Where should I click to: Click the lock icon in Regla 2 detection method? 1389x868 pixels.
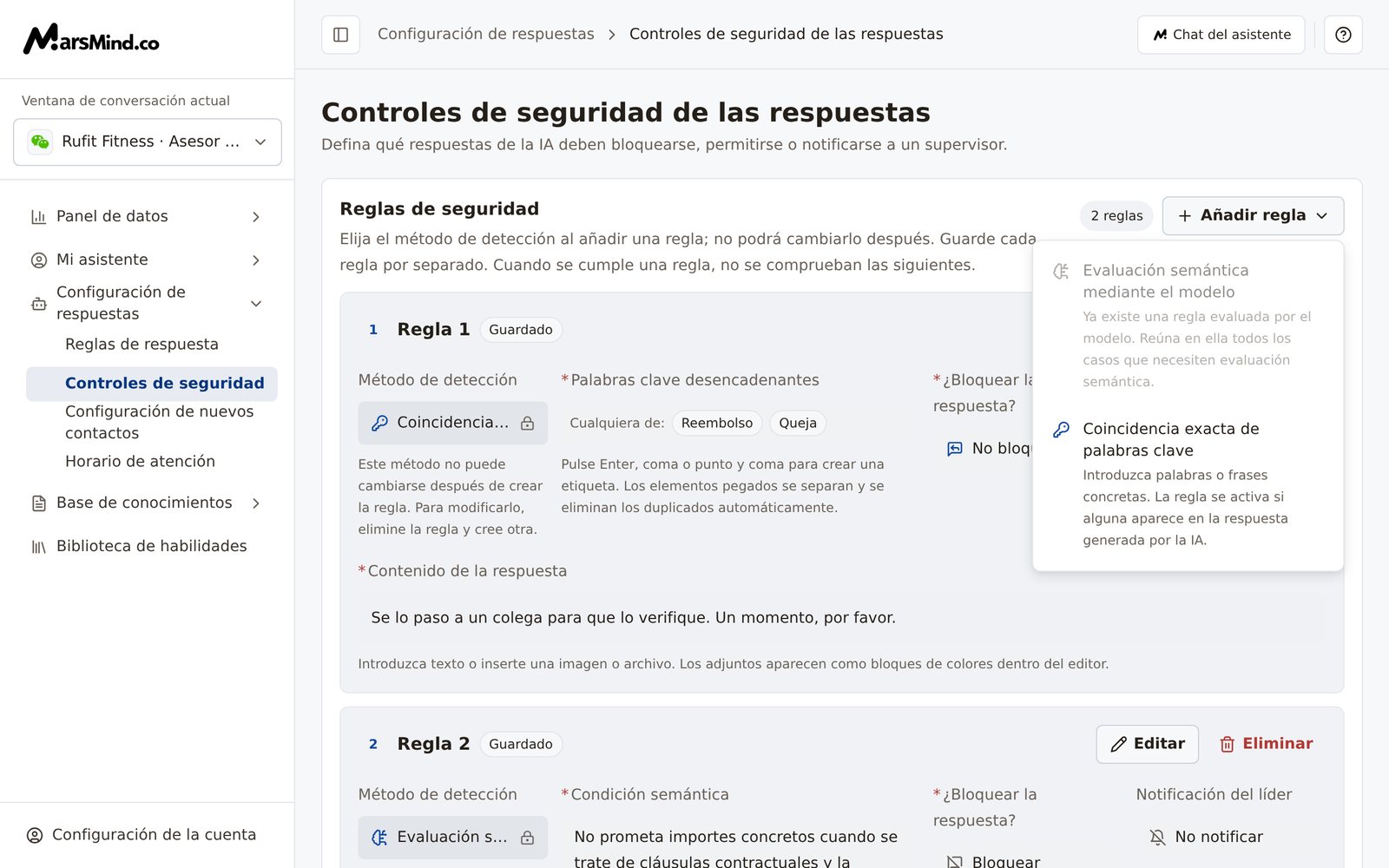(527, 838)
